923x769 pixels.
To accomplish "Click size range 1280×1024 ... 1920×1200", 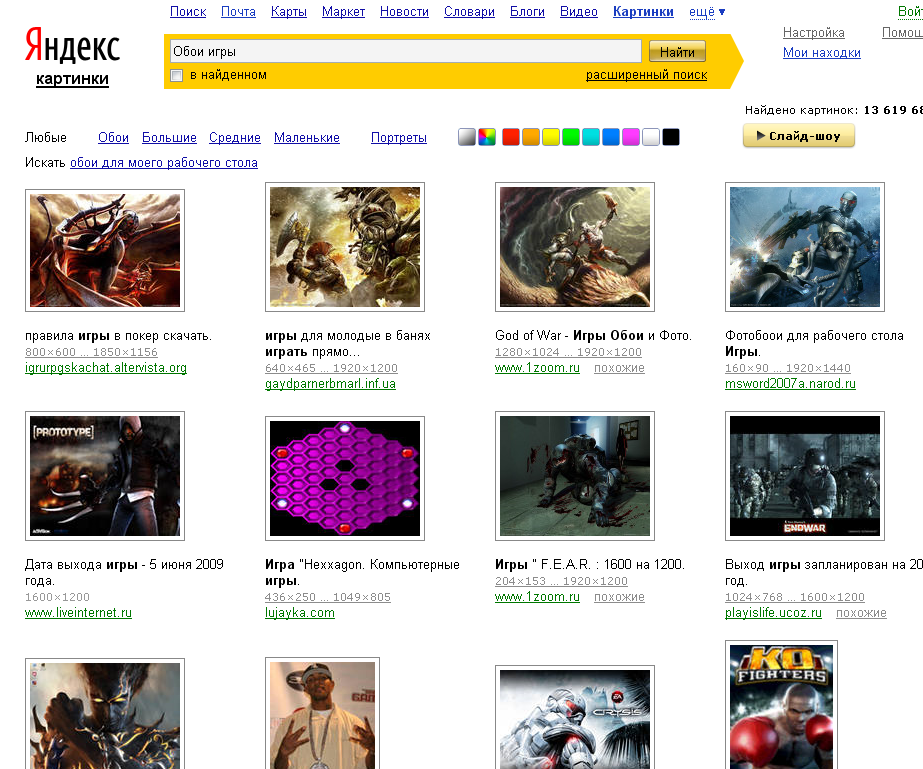I will point(568,352).
